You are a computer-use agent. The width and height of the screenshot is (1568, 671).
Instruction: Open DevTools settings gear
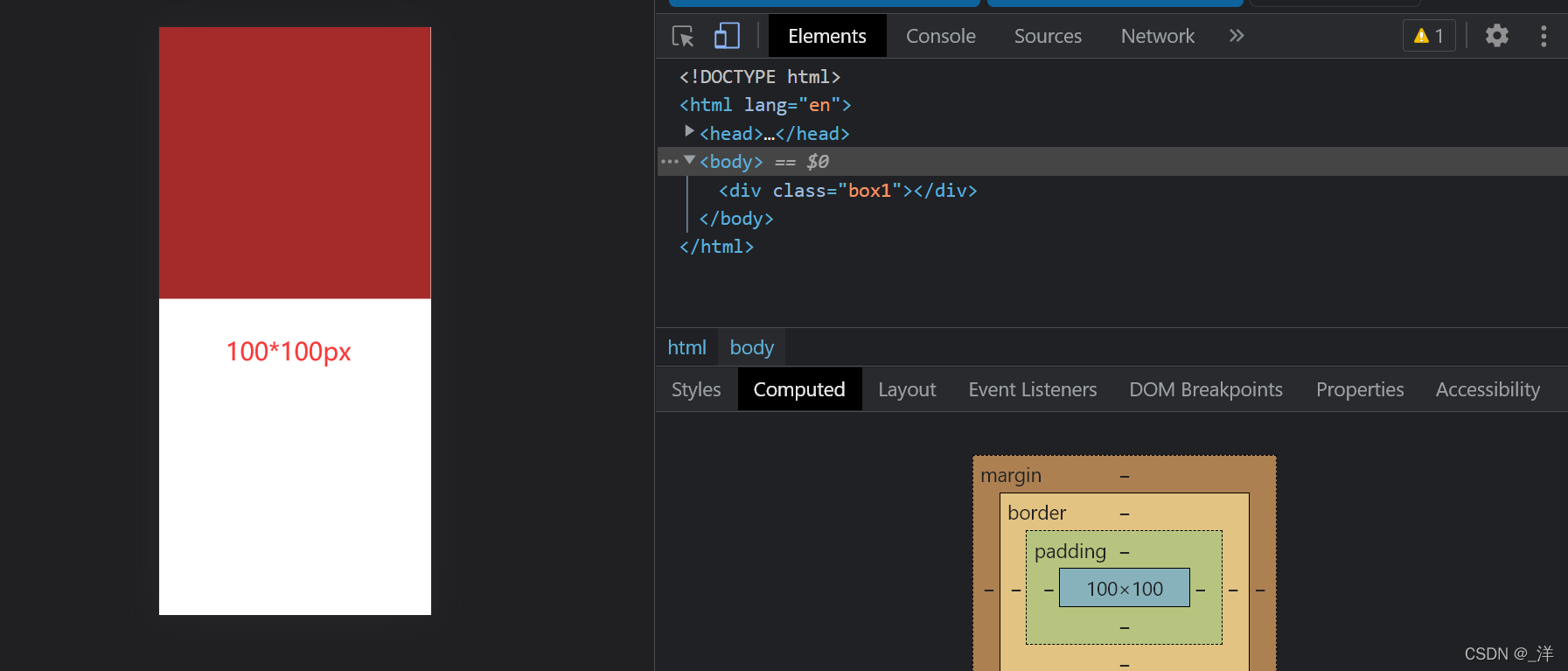coord(1497,36)
